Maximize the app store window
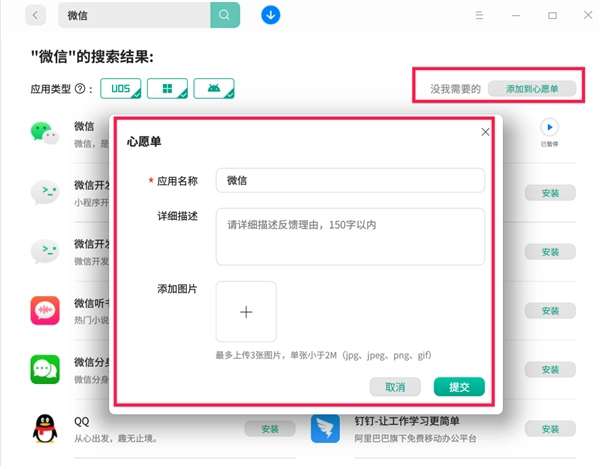This screenshot has width=600, height=466. [552, 16]
